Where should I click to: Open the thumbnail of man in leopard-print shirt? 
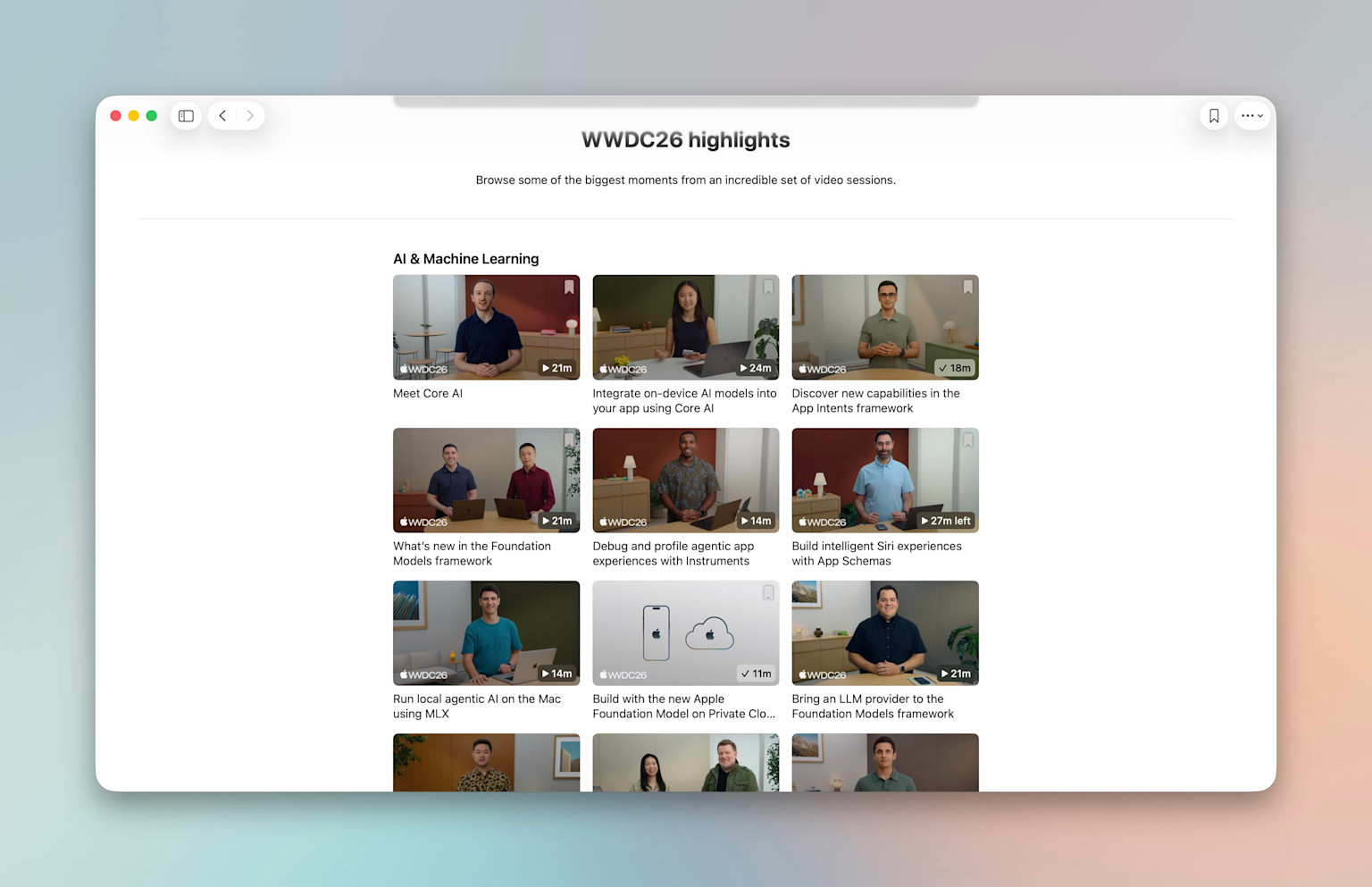(x=486, y=762)
